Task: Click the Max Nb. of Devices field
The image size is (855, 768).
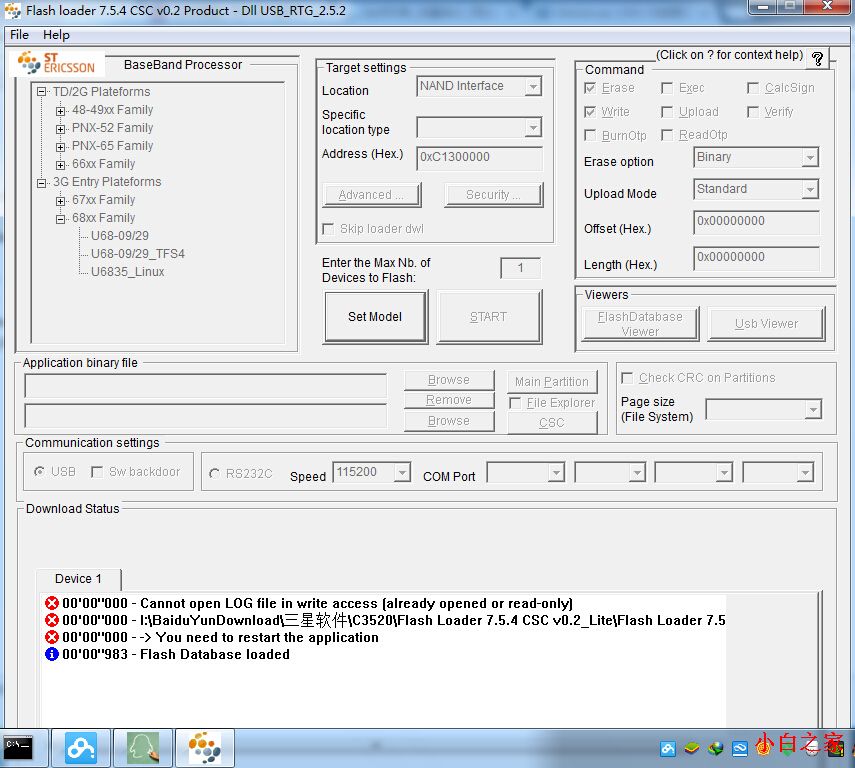Action: pos(521,268)
